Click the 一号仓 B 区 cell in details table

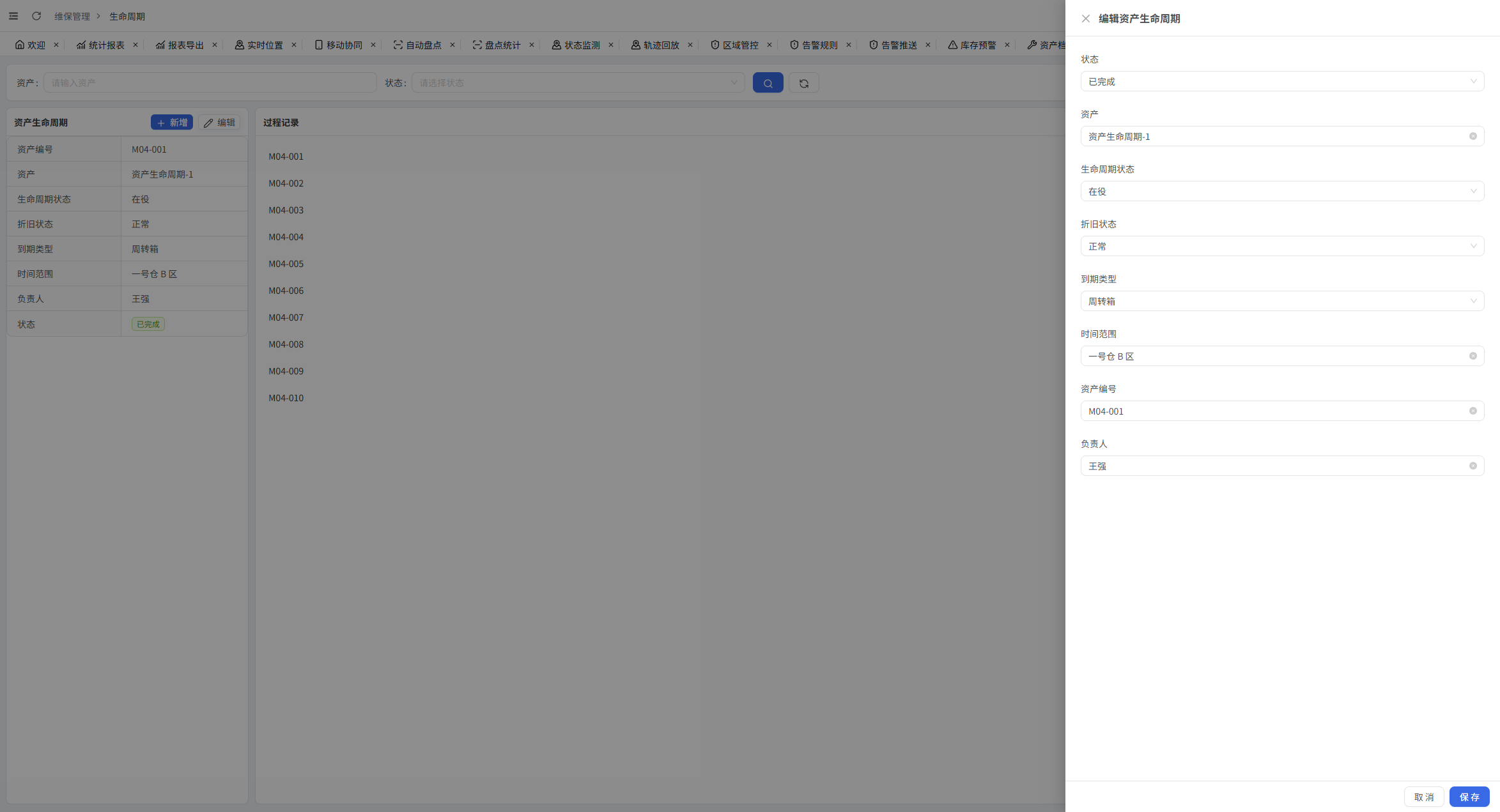click(x=184, y=273)
